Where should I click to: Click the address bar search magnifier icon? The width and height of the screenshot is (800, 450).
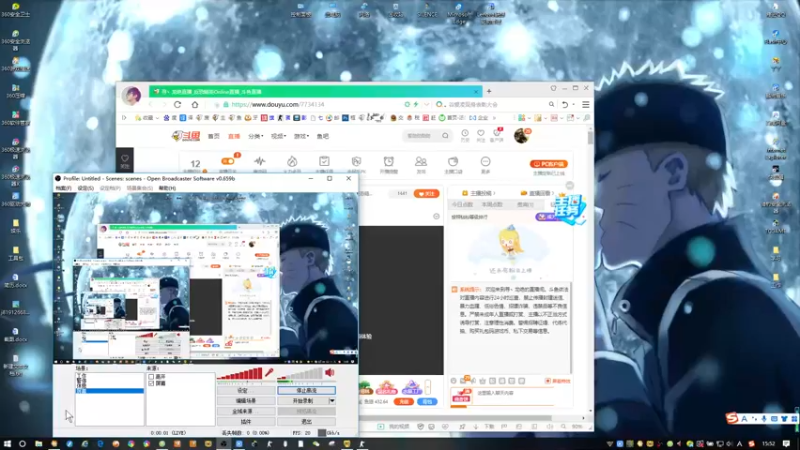click(552, 105)
